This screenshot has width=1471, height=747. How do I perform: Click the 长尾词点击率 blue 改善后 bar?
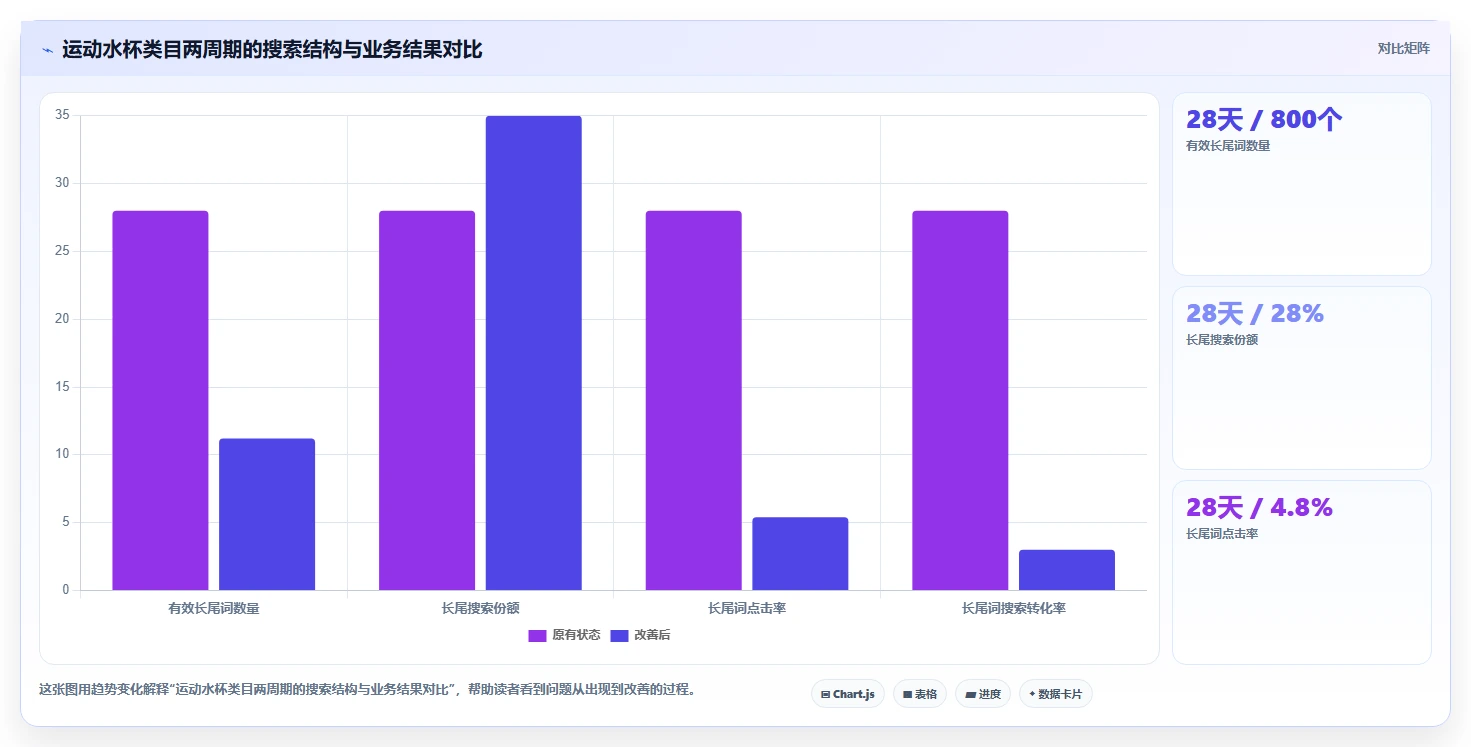pyautogui.click(x=800, y=553)
